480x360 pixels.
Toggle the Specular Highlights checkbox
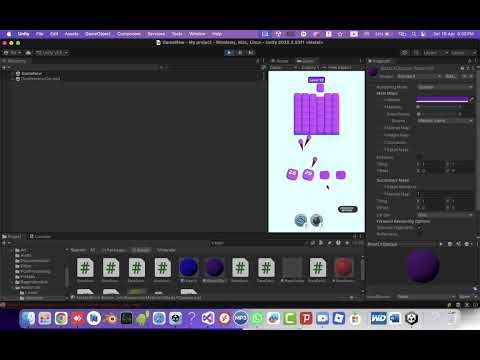click(419, 228)
